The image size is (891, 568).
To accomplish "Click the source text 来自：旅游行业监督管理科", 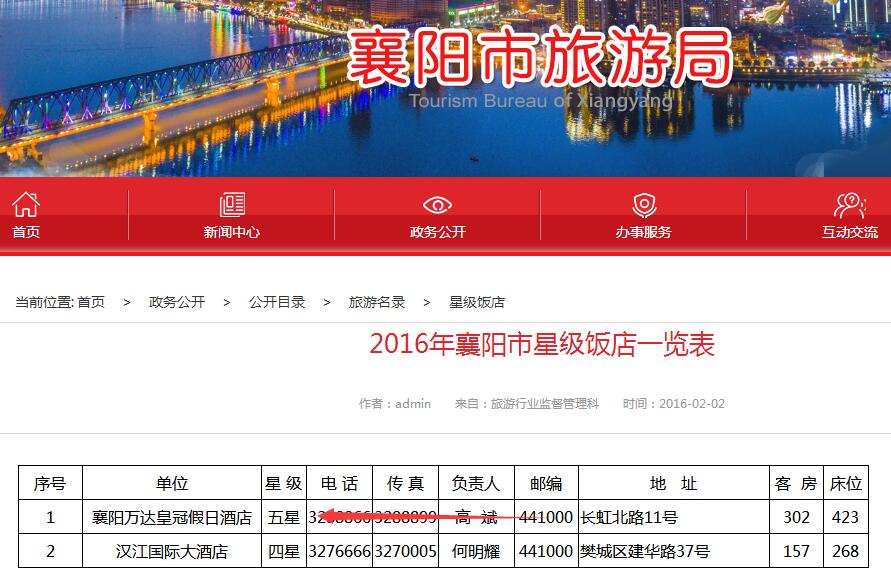I will click(x=527, y=404).
